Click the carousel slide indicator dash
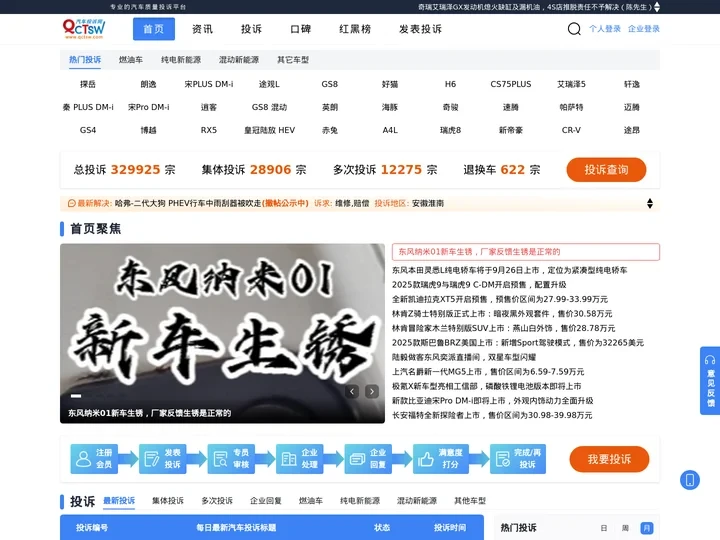The height and width of the screenshot is (540, 720). 76,395
